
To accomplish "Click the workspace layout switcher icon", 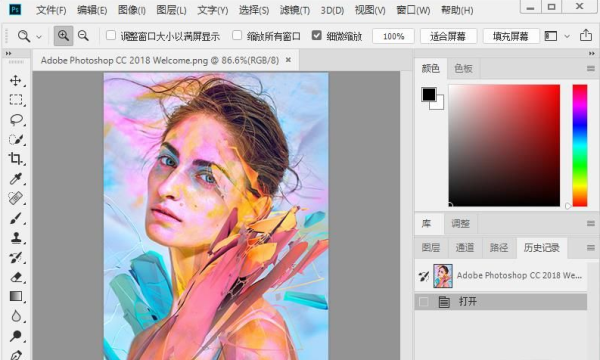I will (x=551, y=36).
